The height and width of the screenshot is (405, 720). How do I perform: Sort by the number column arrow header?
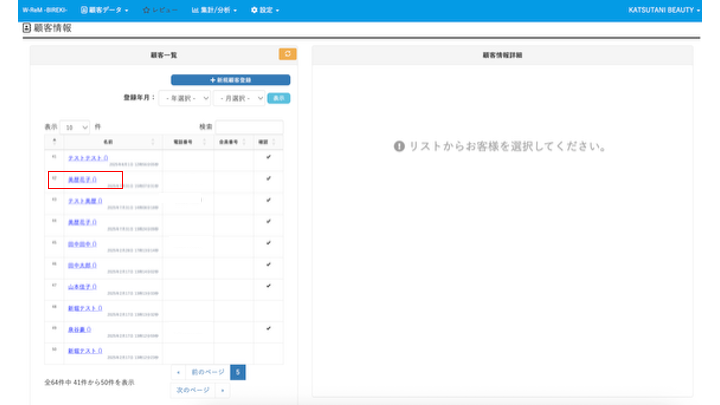[x=54, y=141]
